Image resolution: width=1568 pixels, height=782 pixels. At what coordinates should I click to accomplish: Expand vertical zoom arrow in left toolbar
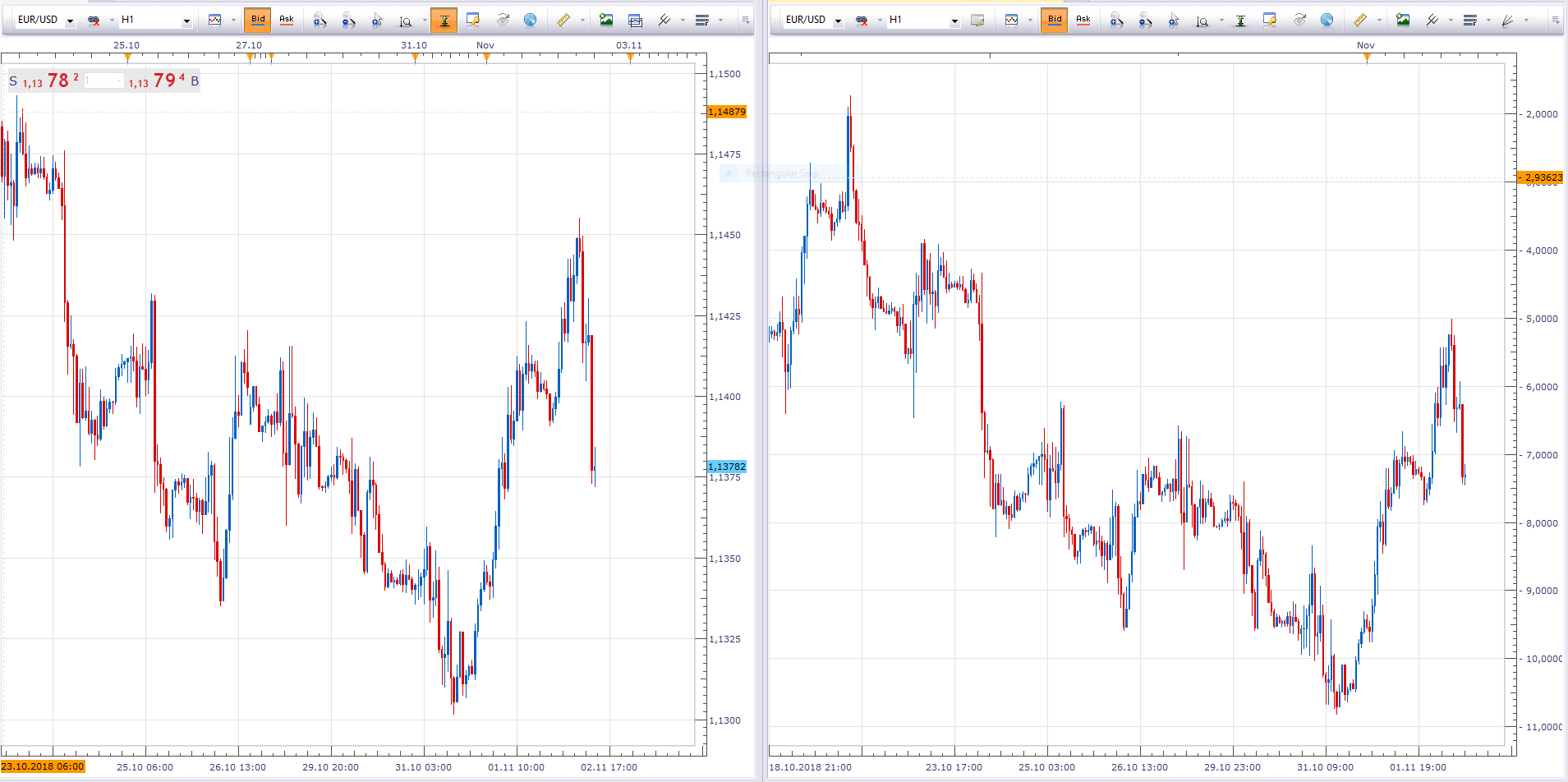[x=425, y=20]
